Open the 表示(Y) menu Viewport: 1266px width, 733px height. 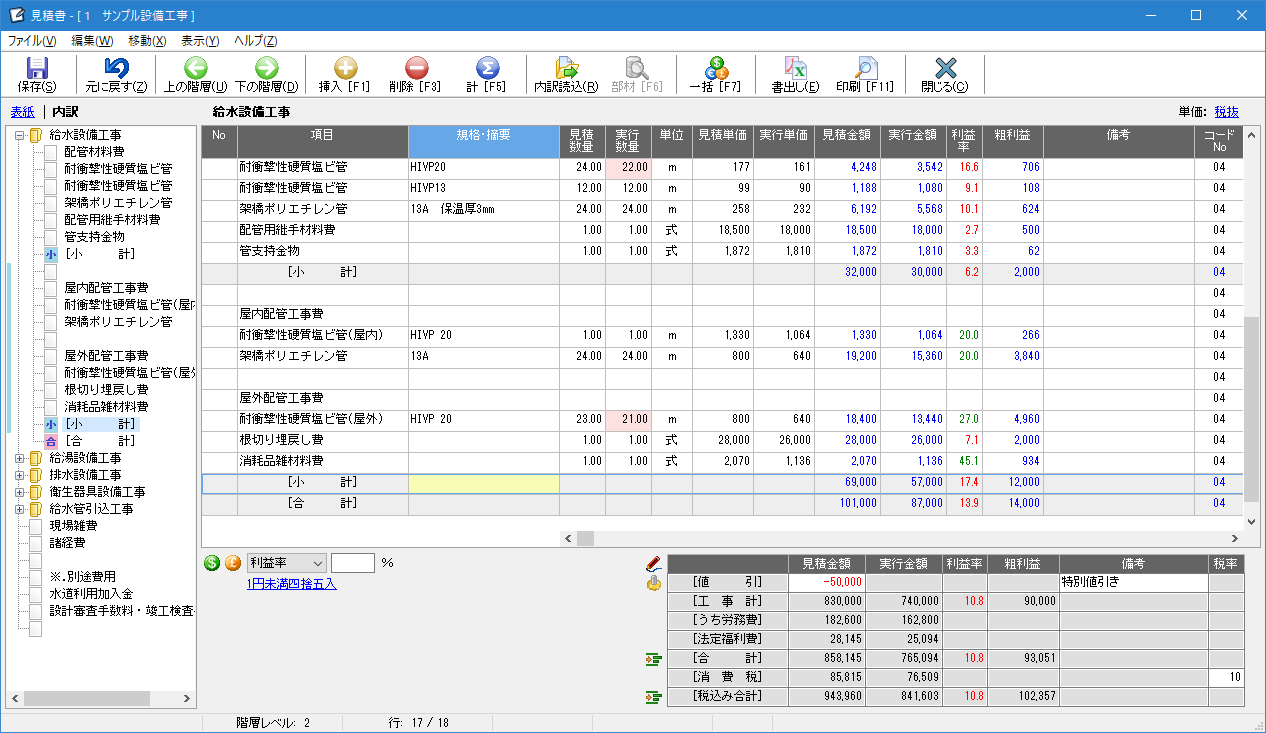click(200, 41)
